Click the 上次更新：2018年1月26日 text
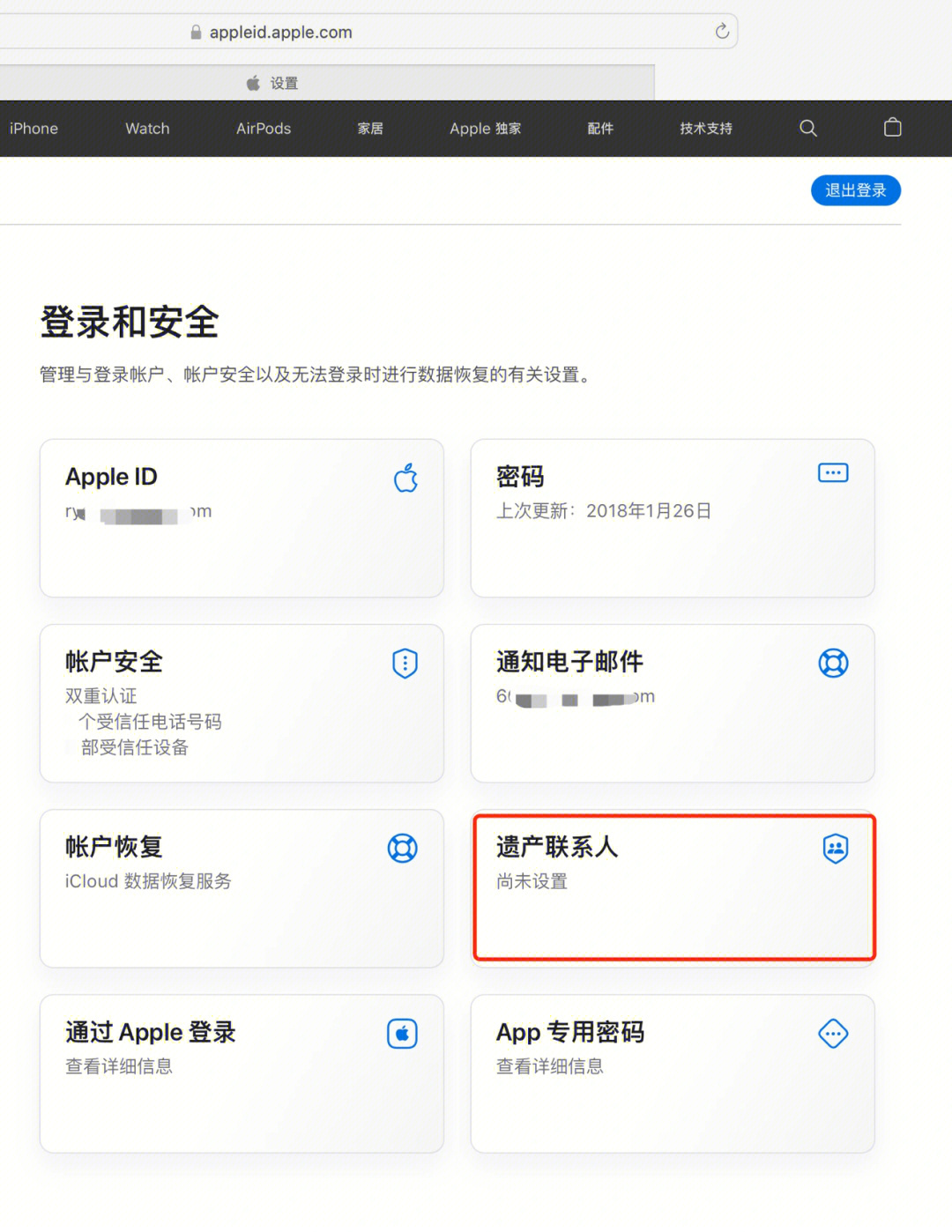Viewport: 952px width, 1232px height. point(604,511)
